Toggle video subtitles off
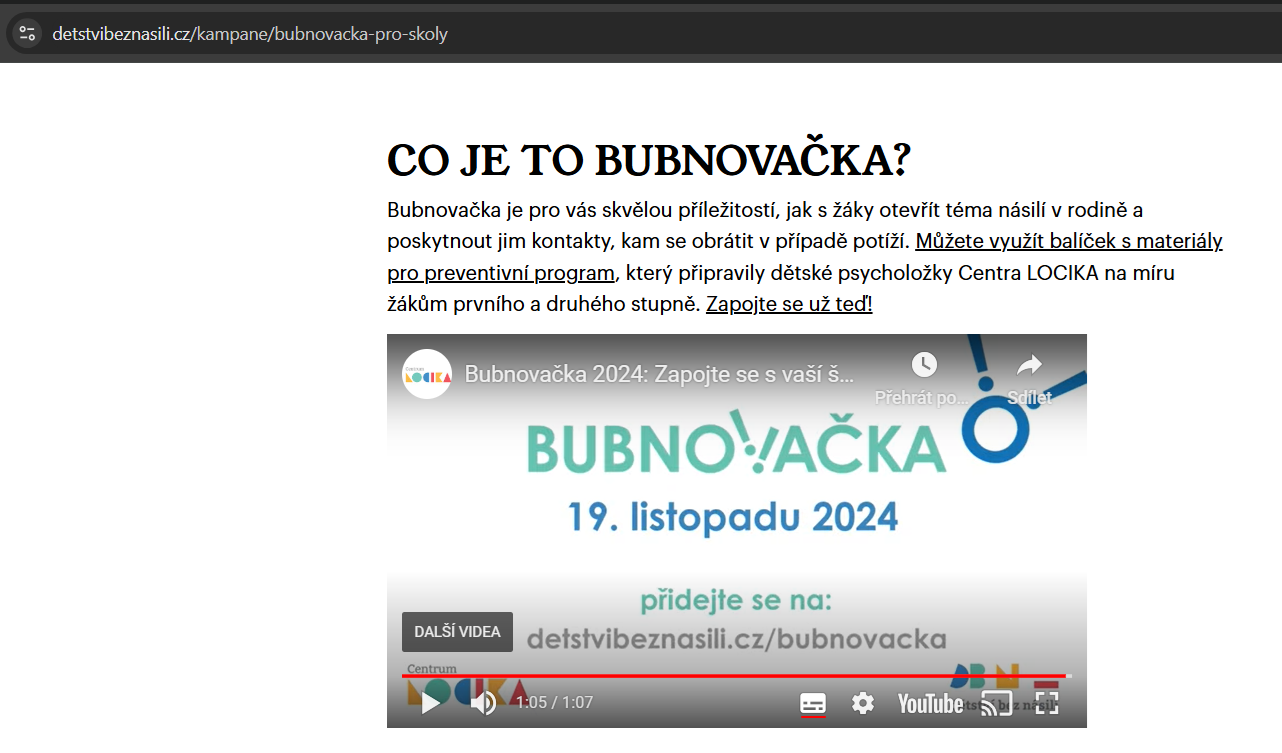The image size is (1282, 753). click(x=813, y=703)
